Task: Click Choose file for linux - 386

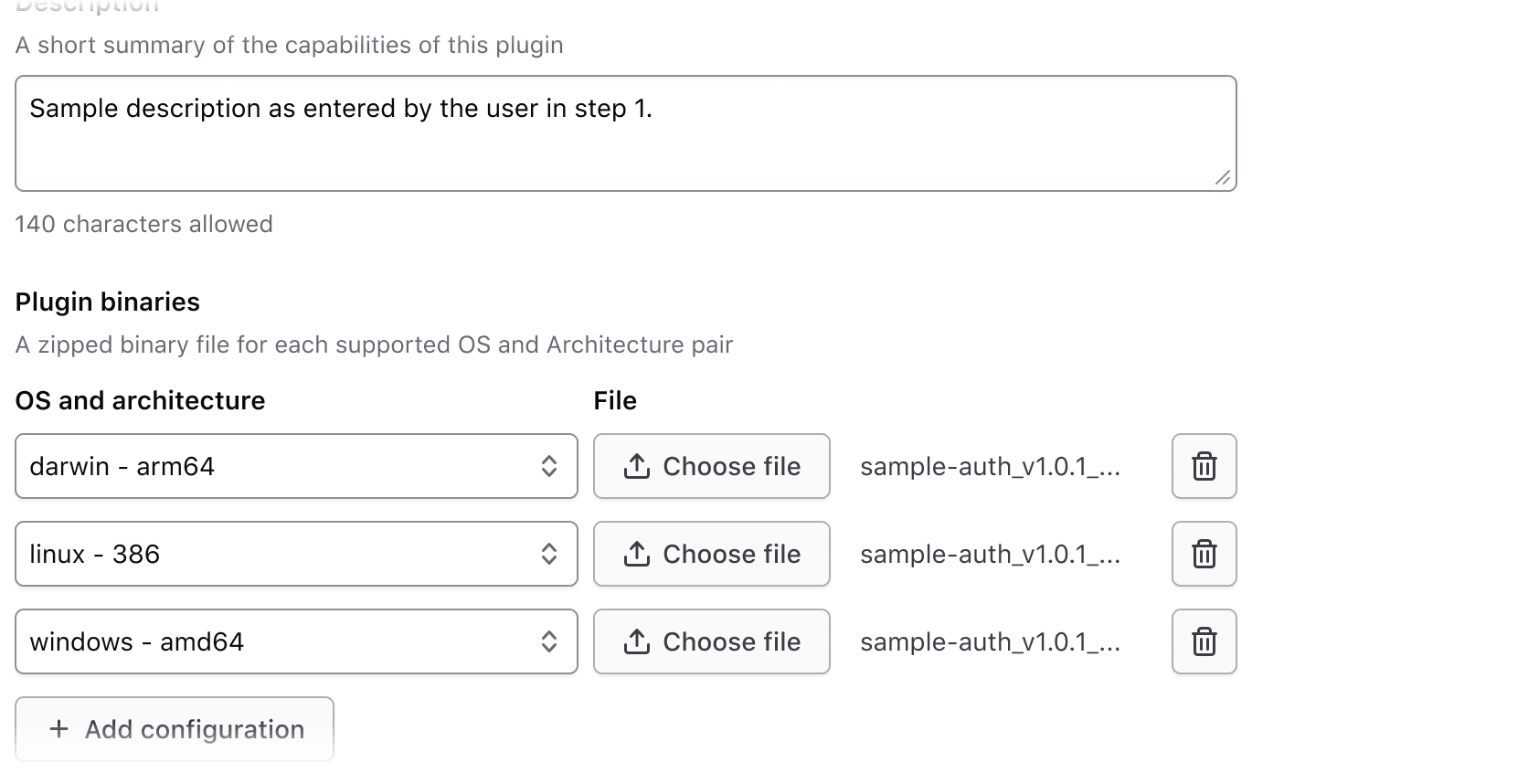Action: (711, 554)
